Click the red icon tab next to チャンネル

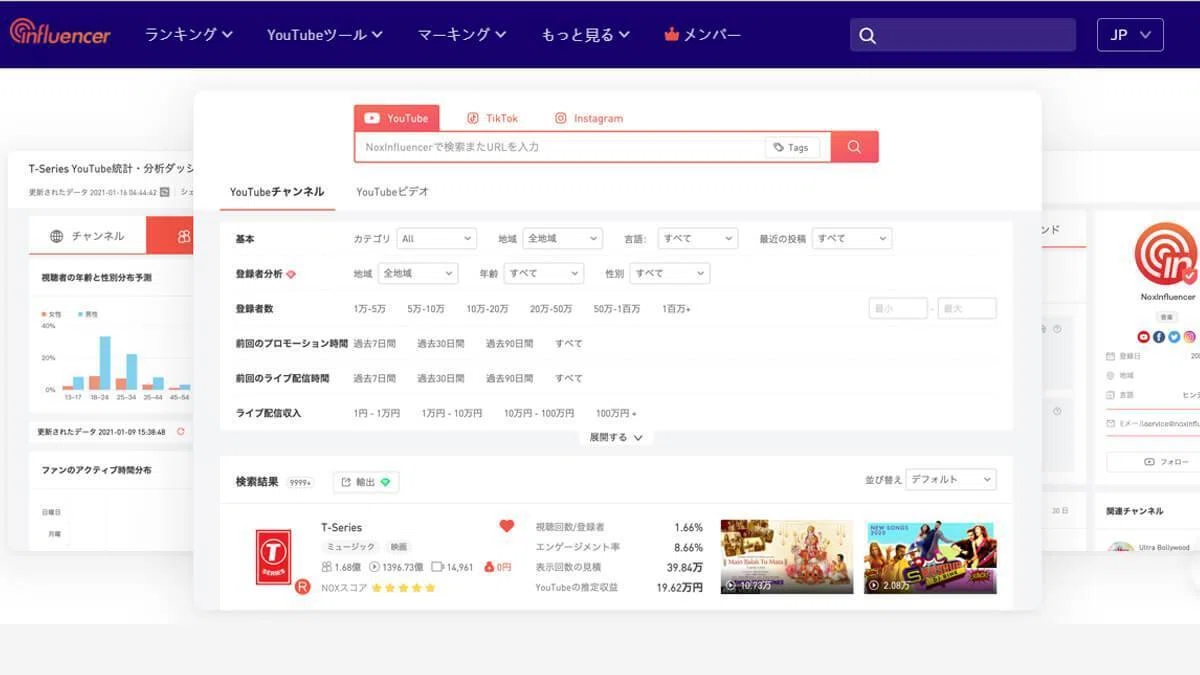coord(170,236)
